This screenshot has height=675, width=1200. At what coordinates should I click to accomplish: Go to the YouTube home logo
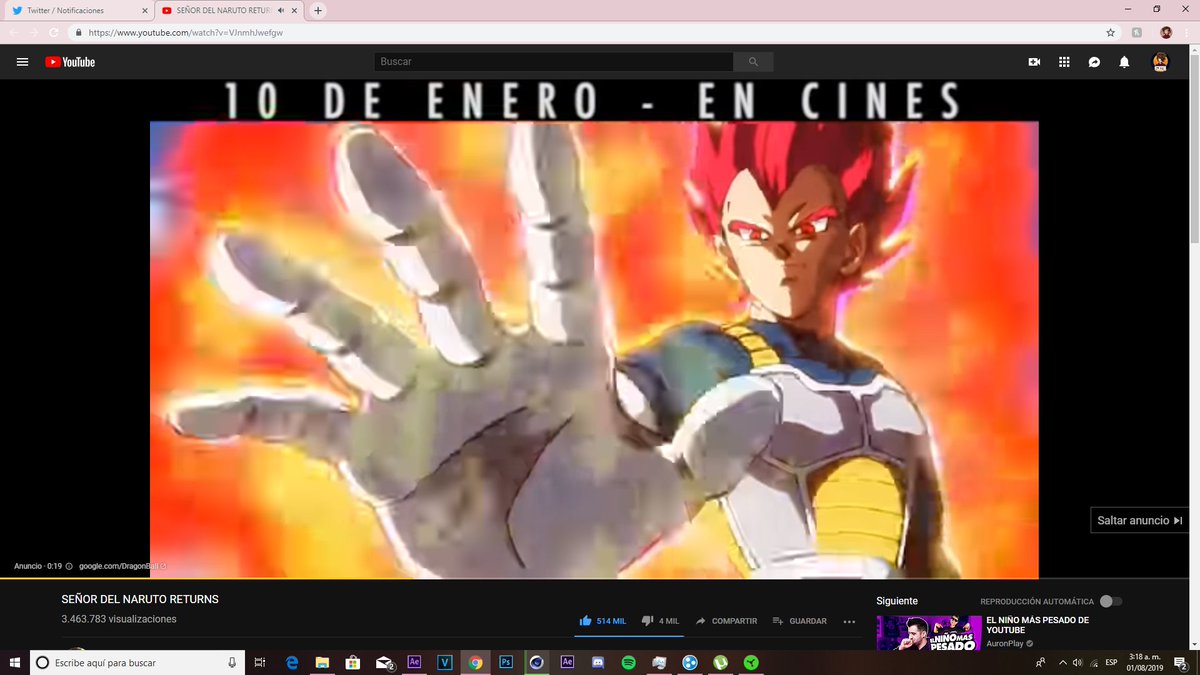[x=70, y=62]
